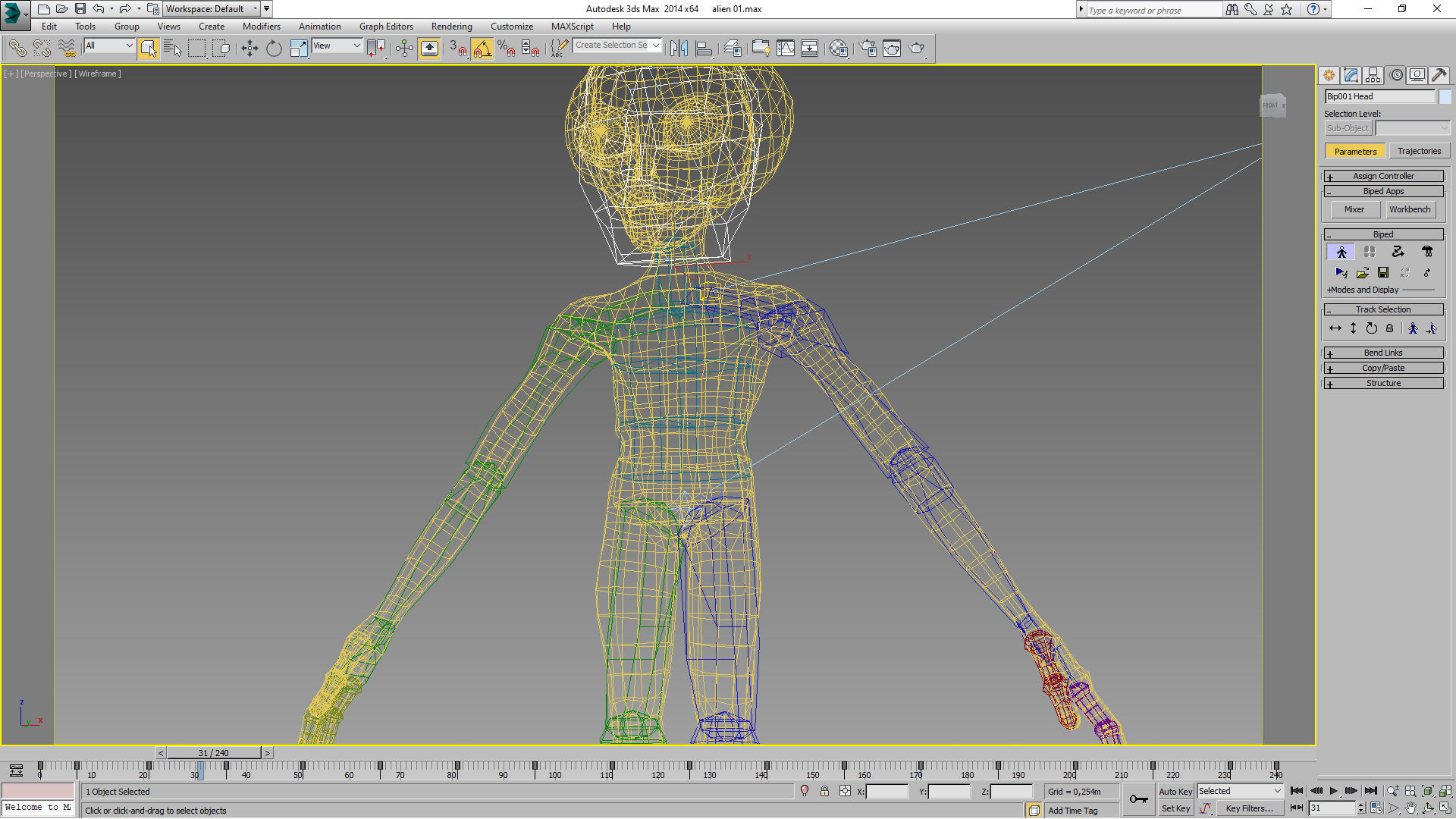
Task: Expand the Assign Controller rollout
Action: click(1383, 176)
